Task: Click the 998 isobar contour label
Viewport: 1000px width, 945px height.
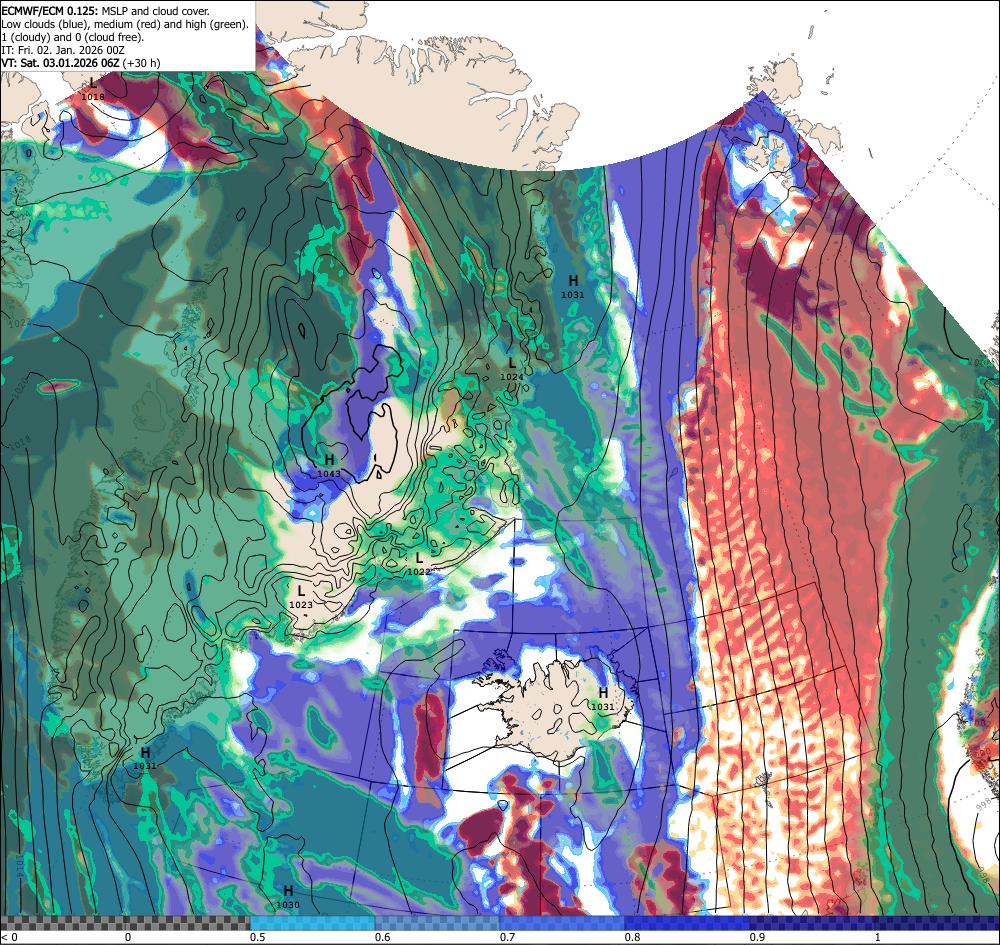Action: pos(986,805)
